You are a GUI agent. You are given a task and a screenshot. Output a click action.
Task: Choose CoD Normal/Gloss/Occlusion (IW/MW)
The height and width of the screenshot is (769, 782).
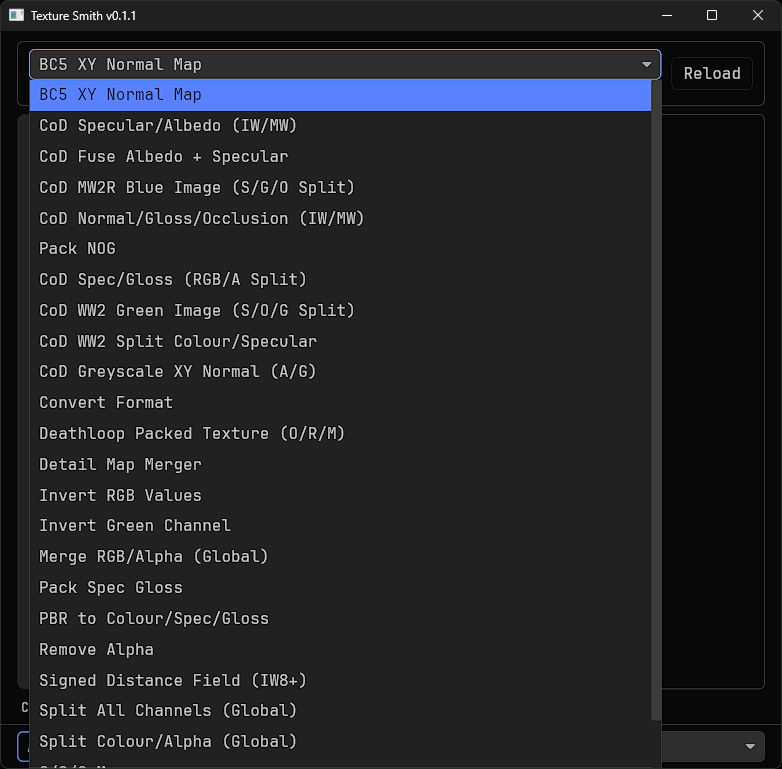[x=341, y=218]
